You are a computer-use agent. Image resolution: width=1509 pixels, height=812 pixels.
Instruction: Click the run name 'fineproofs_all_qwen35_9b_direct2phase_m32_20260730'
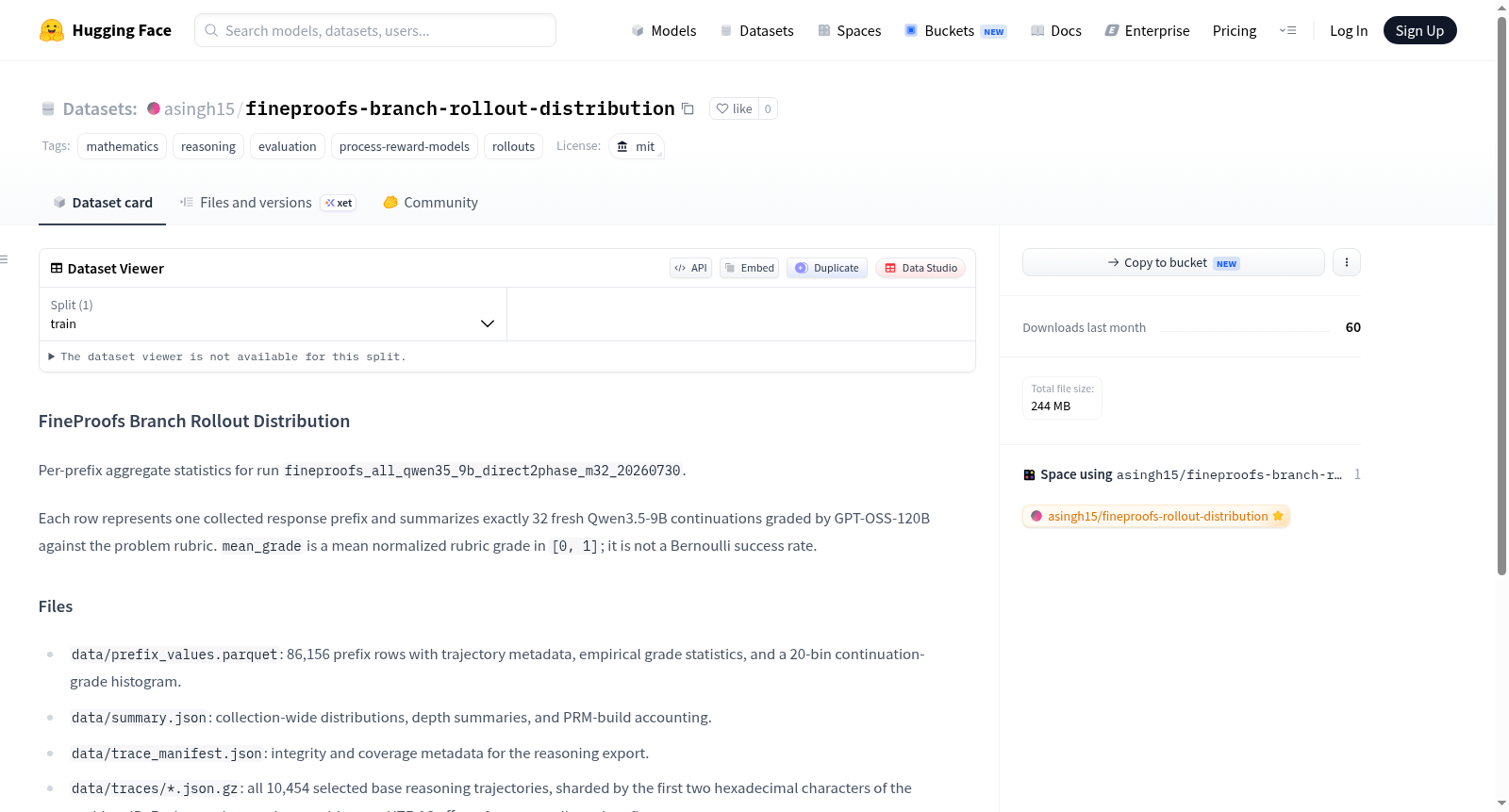pyautogui.click(x=483, y=471)
